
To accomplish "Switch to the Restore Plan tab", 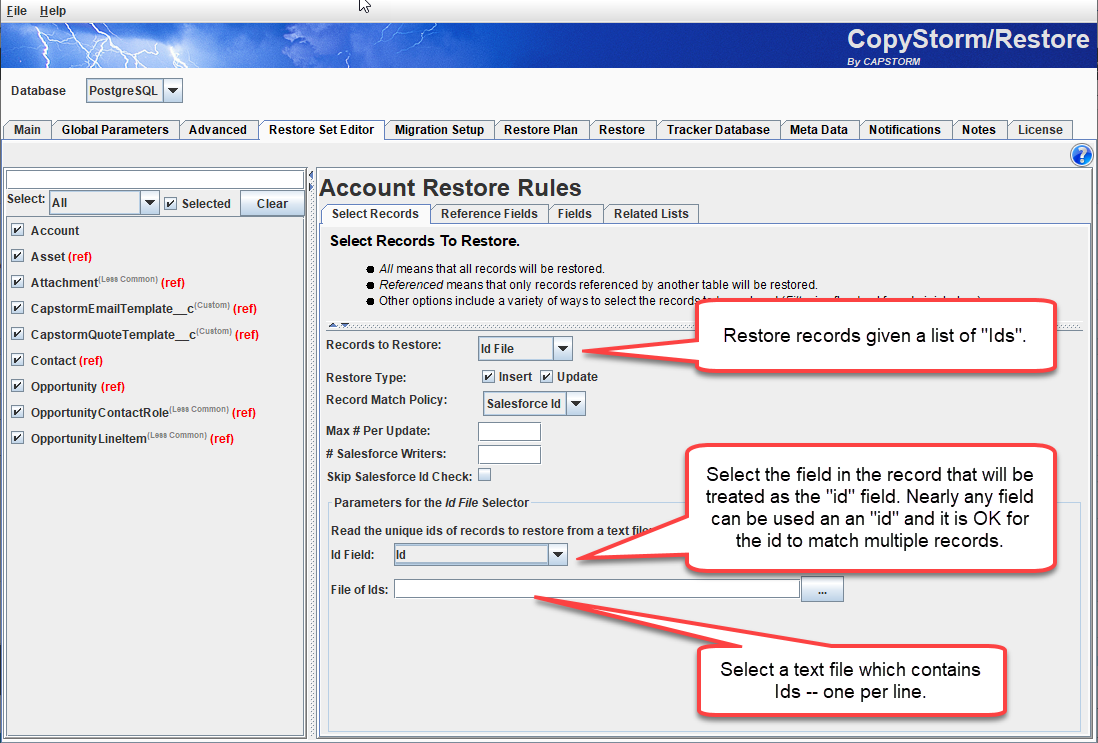I will click(541, 130).
